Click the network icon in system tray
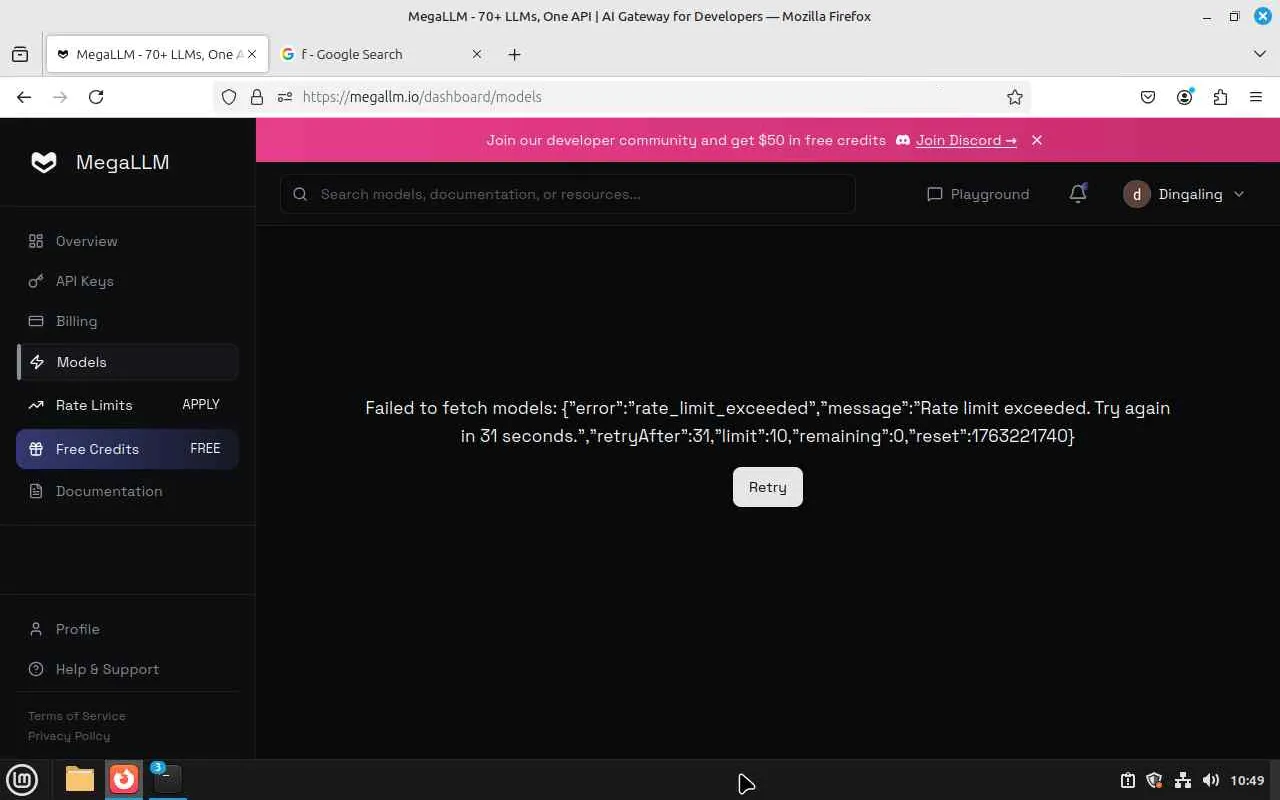 coord(1183,780)
